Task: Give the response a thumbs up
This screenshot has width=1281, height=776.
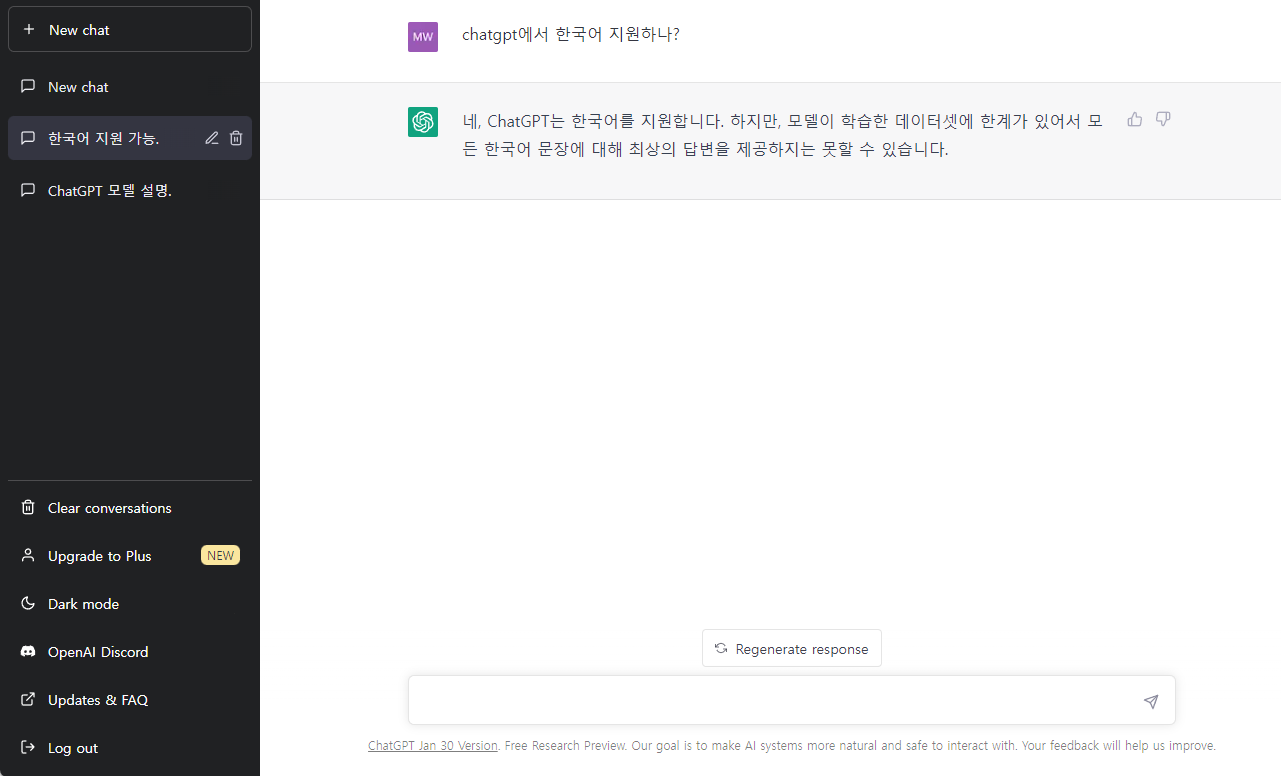Action: (x=1135, y=119)
